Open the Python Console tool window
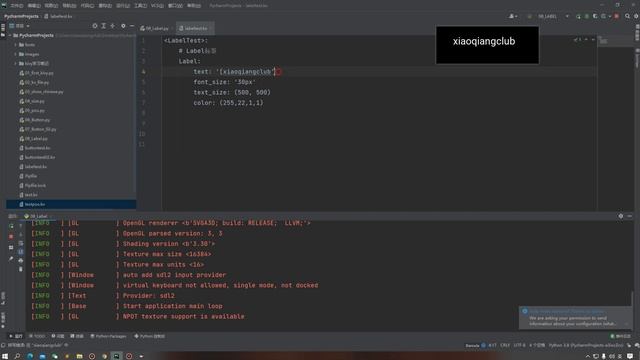Viewport: 640px width, 360px height. [149, 336]
